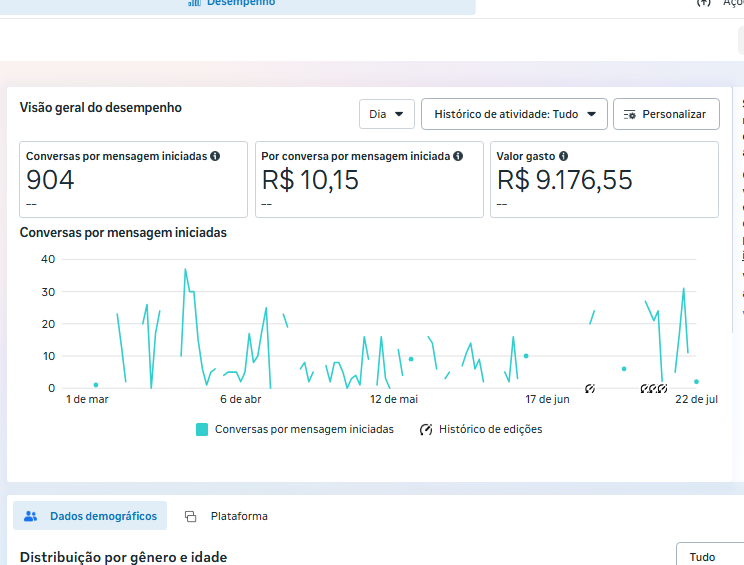
Task: Select the Valor gasto R$ 9.176,55 card
Action: 604,179
